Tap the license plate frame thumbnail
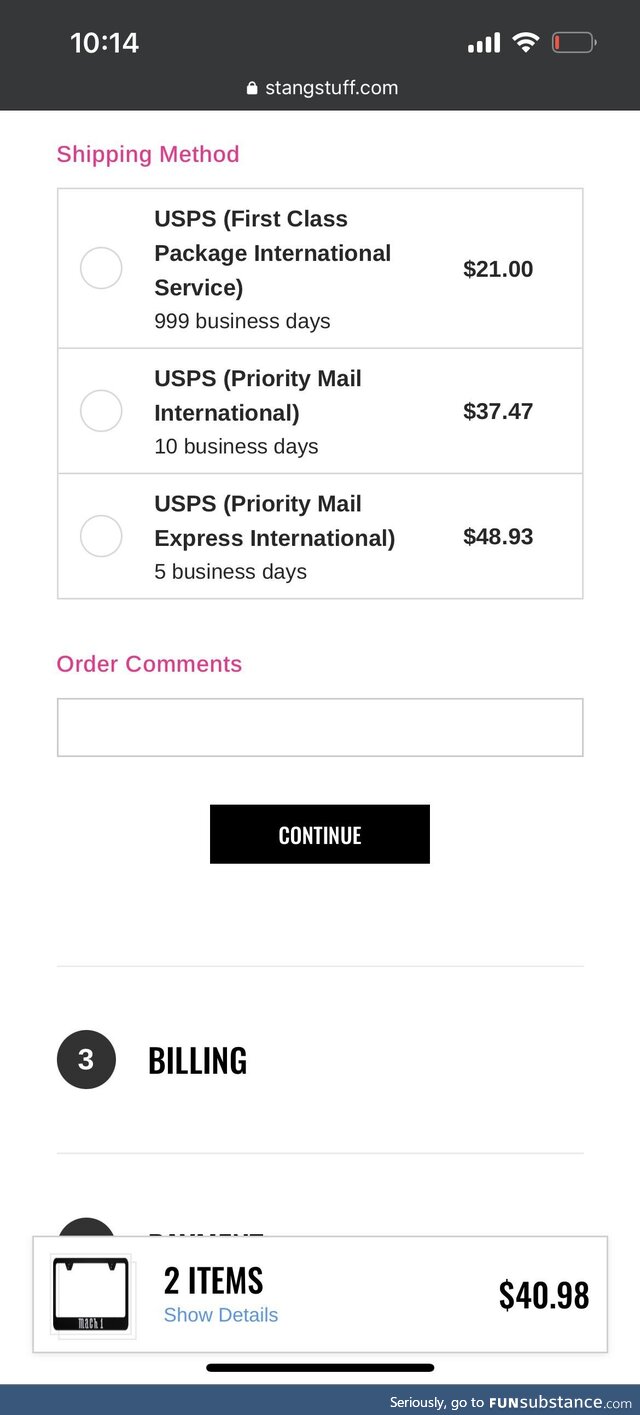The width and height of the screenshot is (640, 1415). coord(90,1295)
